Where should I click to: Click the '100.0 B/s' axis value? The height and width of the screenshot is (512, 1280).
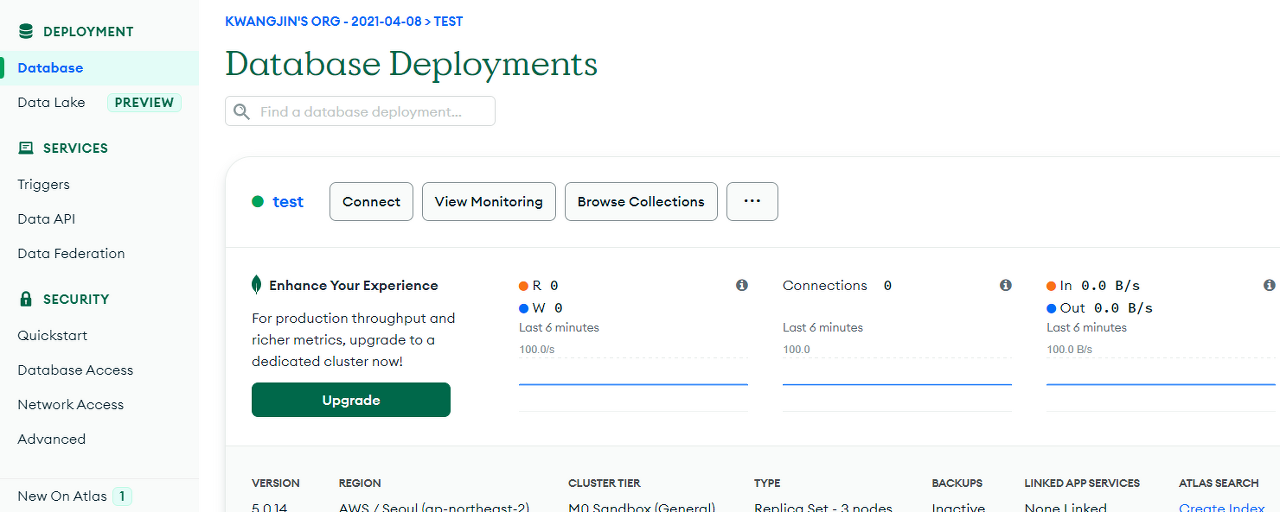point(1069,350)
